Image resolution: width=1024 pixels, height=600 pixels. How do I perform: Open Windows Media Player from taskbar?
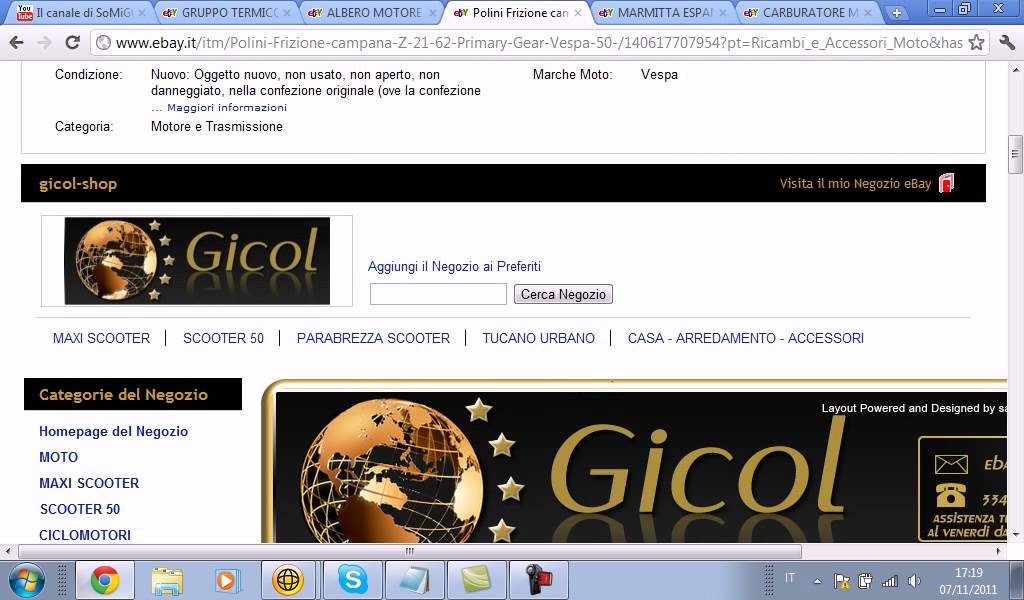click(x=227, y=580)
